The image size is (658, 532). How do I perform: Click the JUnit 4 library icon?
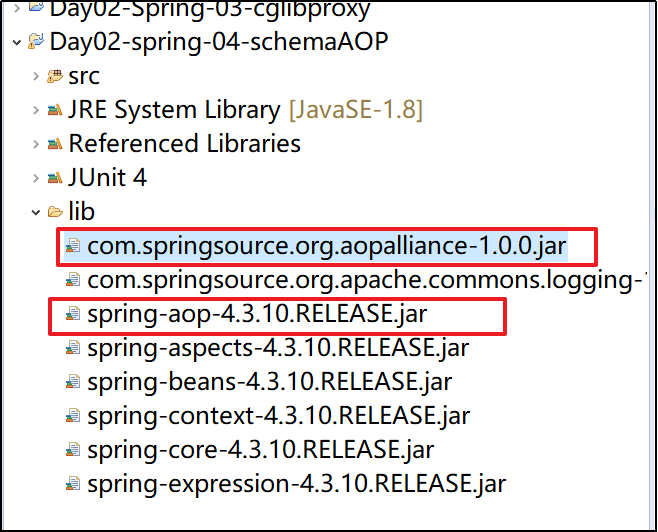pyautogui.click(x=55, y=178)
